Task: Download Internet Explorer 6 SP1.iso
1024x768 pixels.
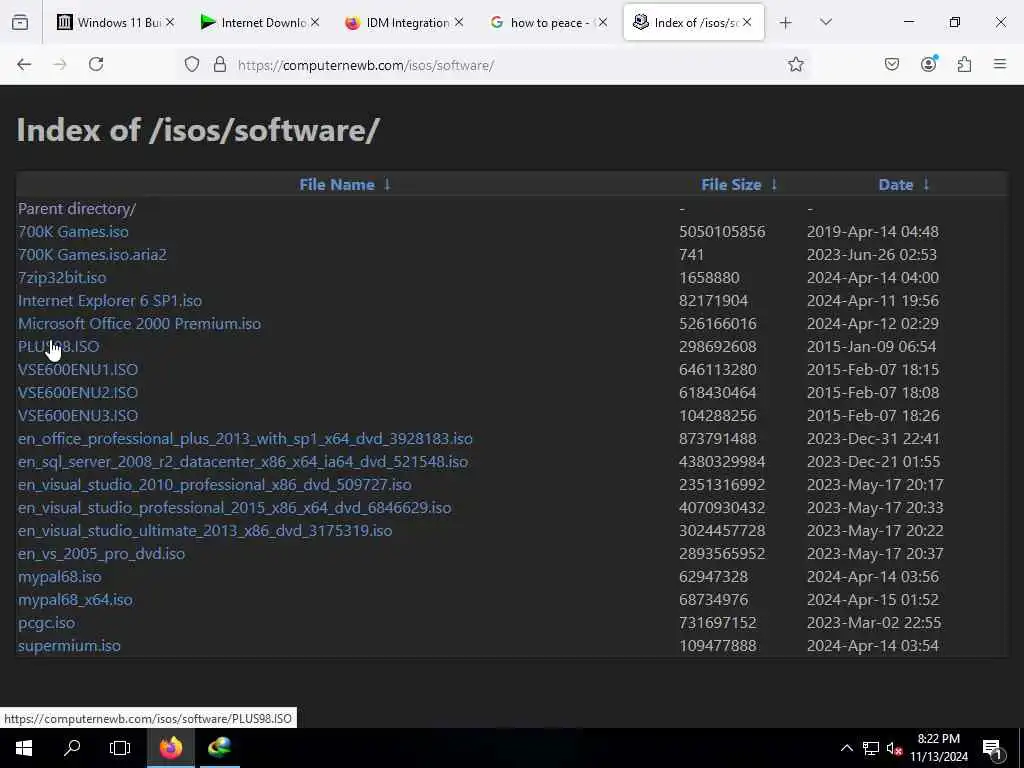Action: (x=110, y=301)
